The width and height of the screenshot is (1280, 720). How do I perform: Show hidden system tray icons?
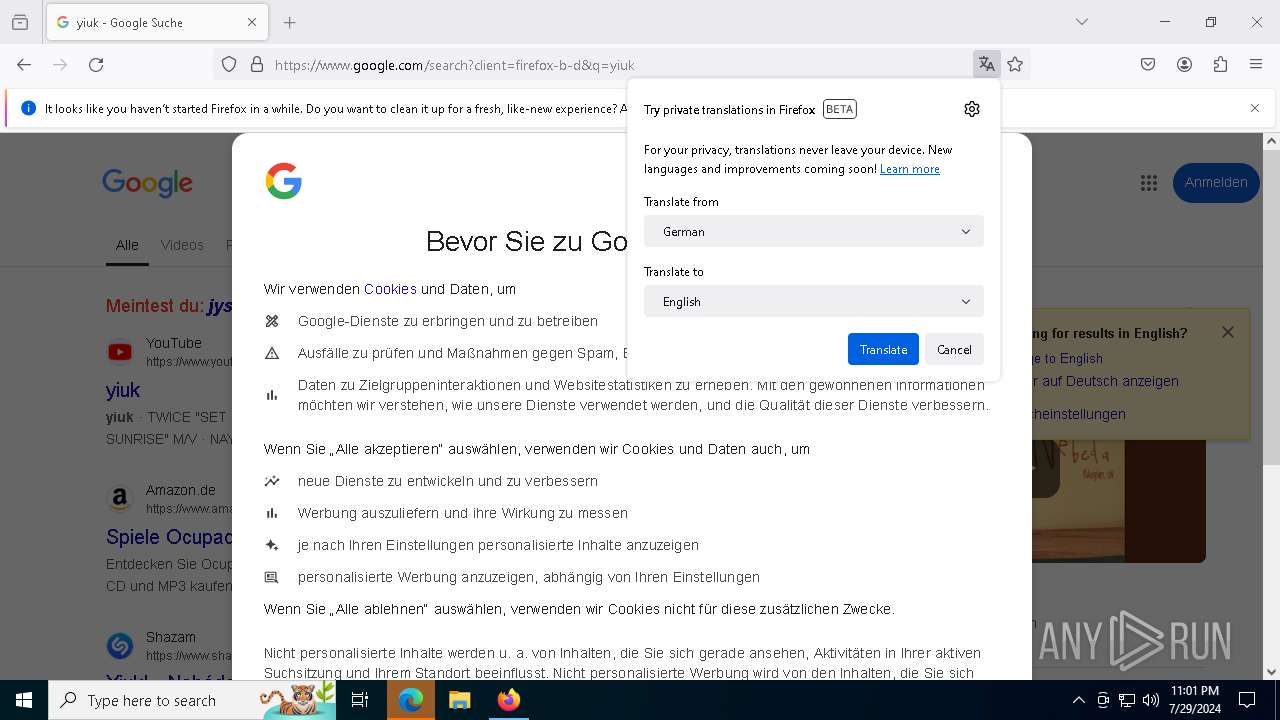[x=1078, y=700]
